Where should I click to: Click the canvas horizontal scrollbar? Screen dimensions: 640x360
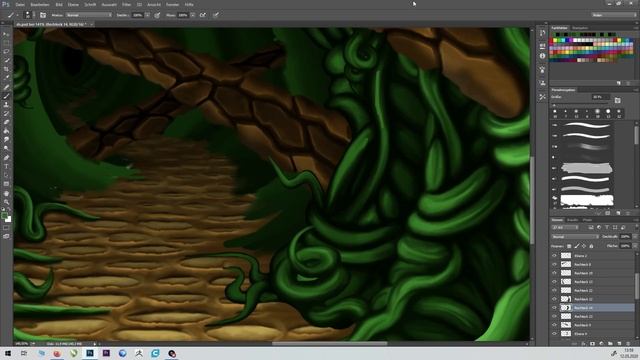click(330, 344)
